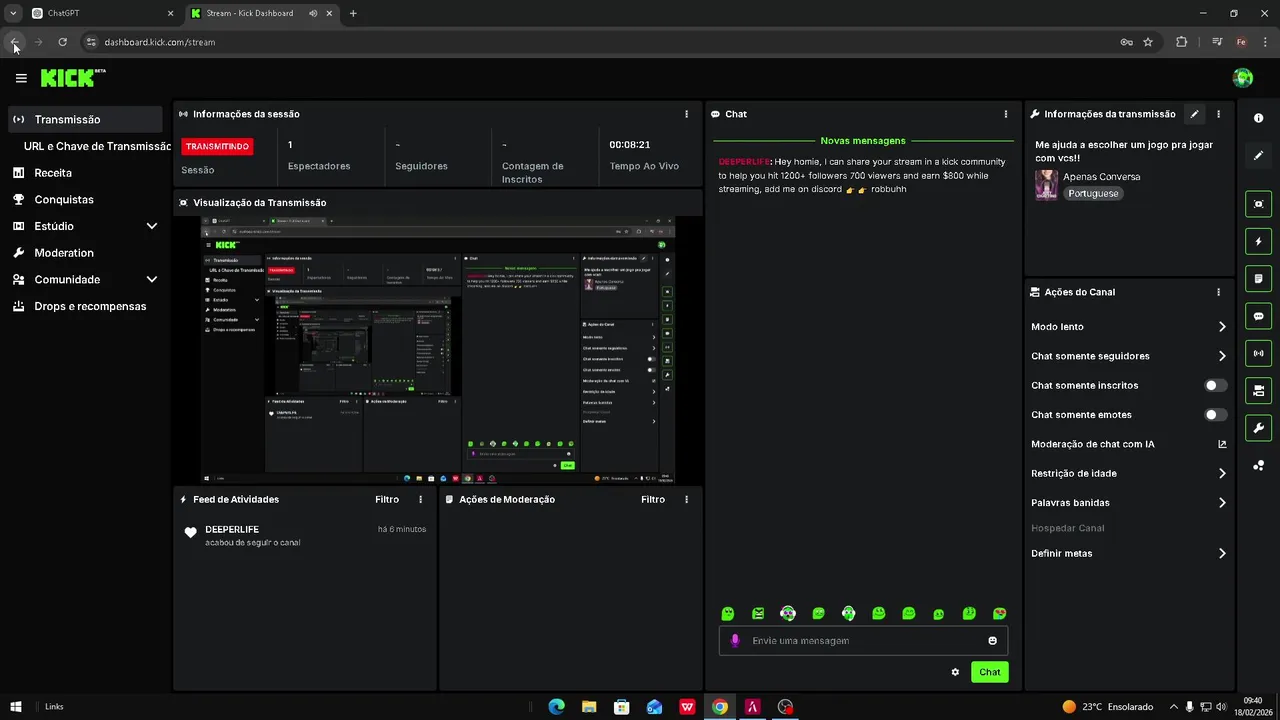The width and height of the screenshot is (1280, 720).
Task: Open Ações de Moderação three-dot menu
Action: 686,499
